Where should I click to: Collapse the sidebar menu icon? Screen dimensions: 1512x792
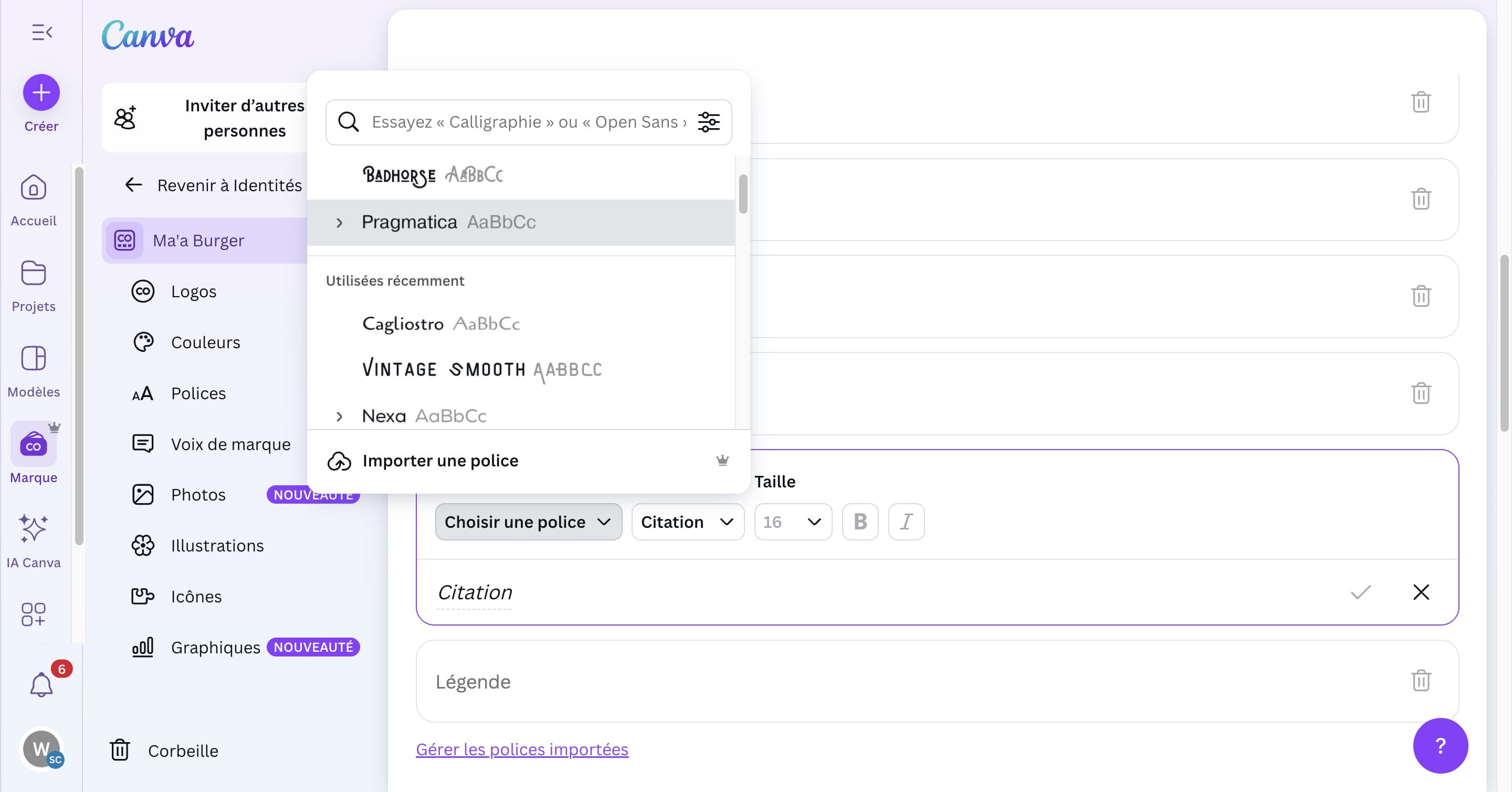click(41, 32)
